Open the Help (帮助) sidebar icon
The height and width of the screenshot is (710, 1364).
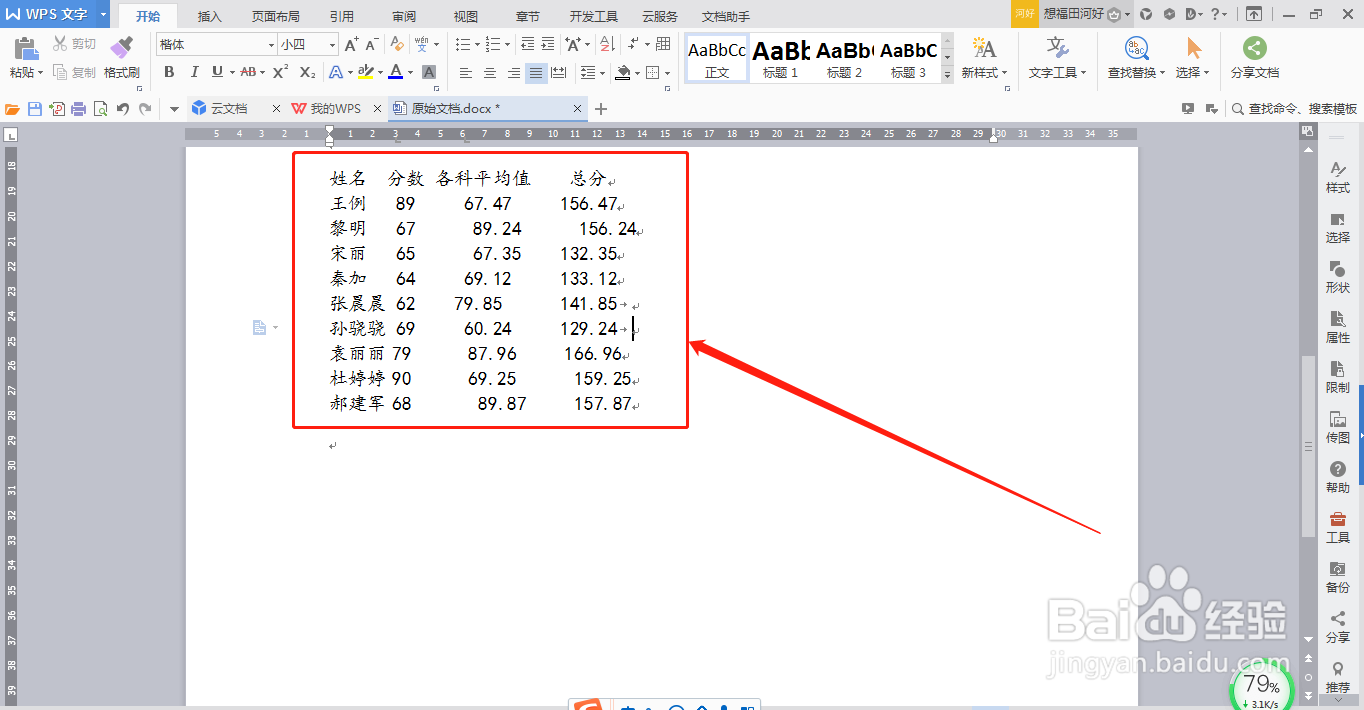click(x=1337, y=478)
